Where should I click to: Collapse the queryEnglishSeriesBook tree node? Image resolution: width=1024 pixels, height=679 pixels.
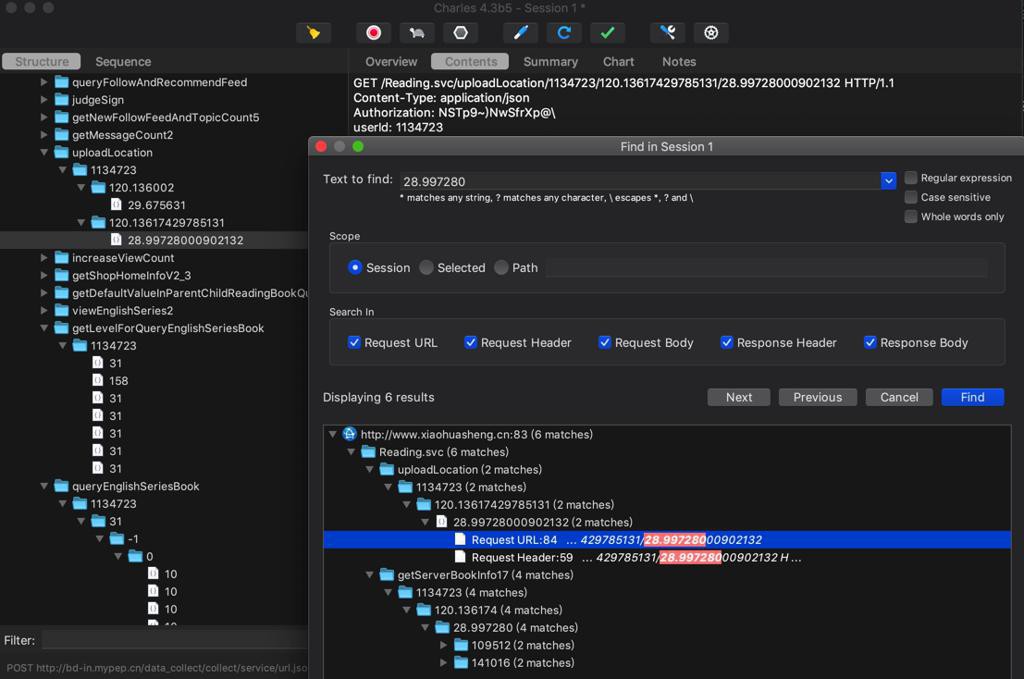click(44, 486)
